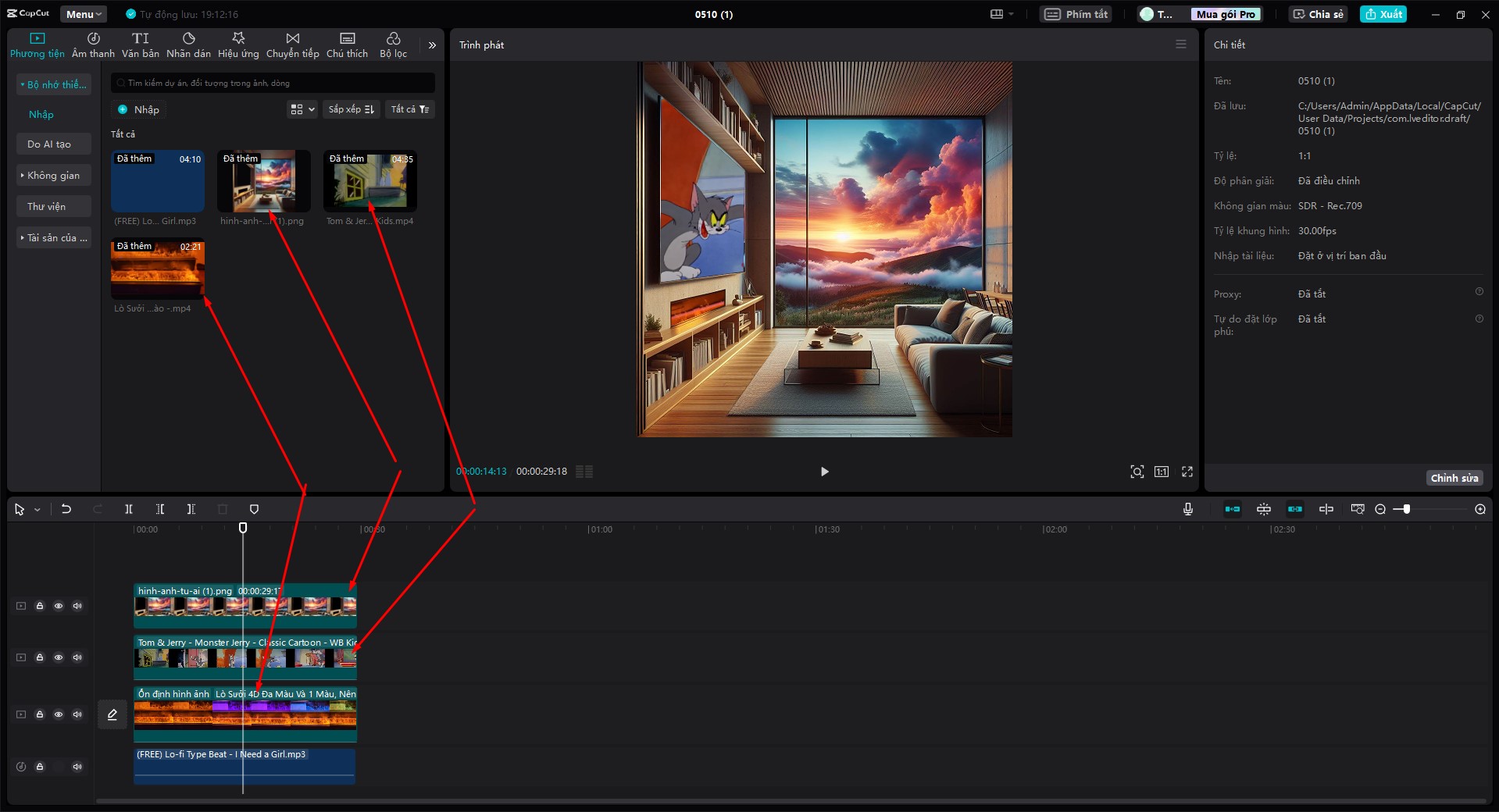Click the Phím tắt shortcuts button
The width and height of the screenshot is (1499, 812).
pyautogui.click(x=1076, y=14)
